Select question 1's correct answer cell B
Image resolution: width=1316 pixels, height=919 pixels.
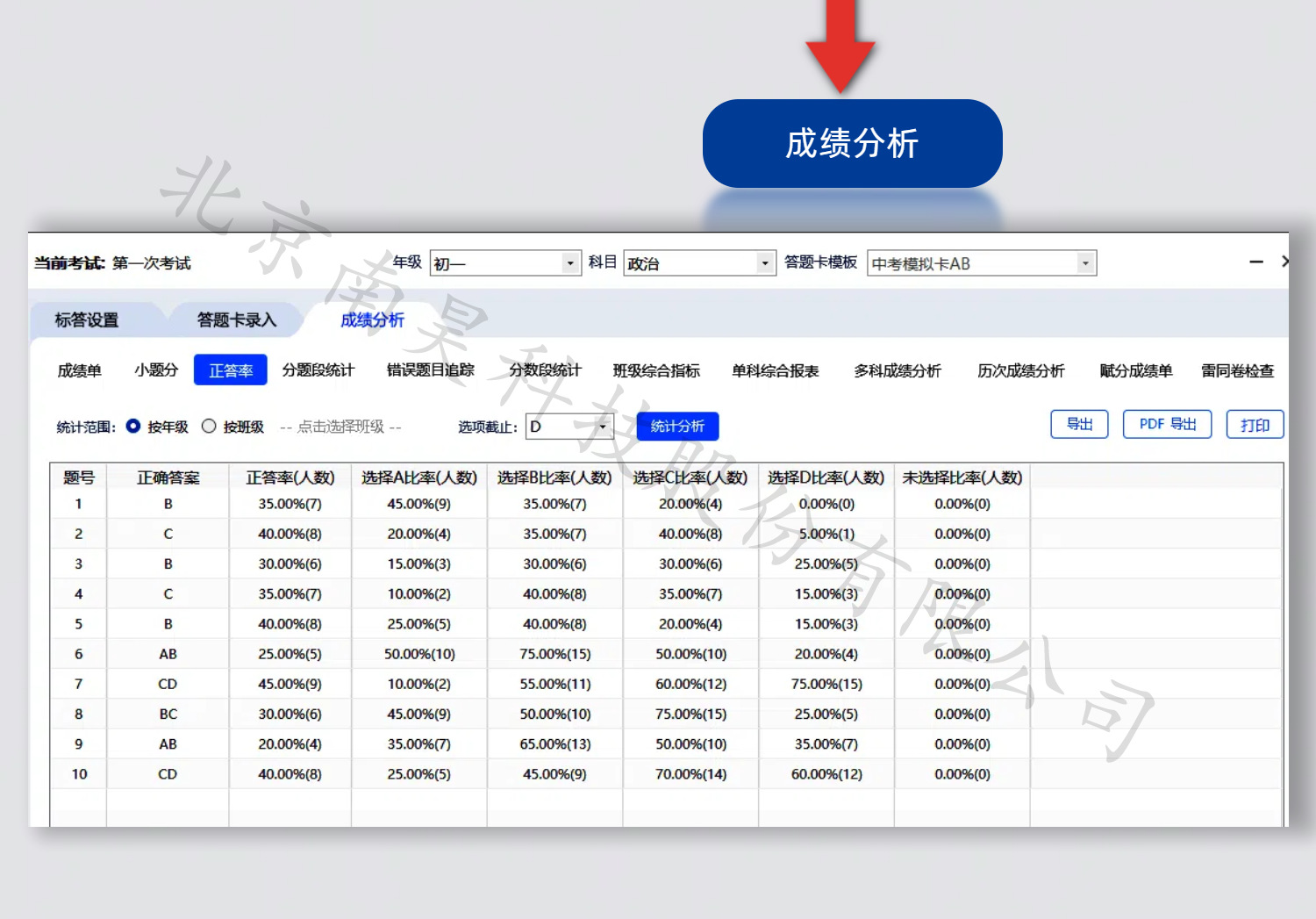(168, 504)
